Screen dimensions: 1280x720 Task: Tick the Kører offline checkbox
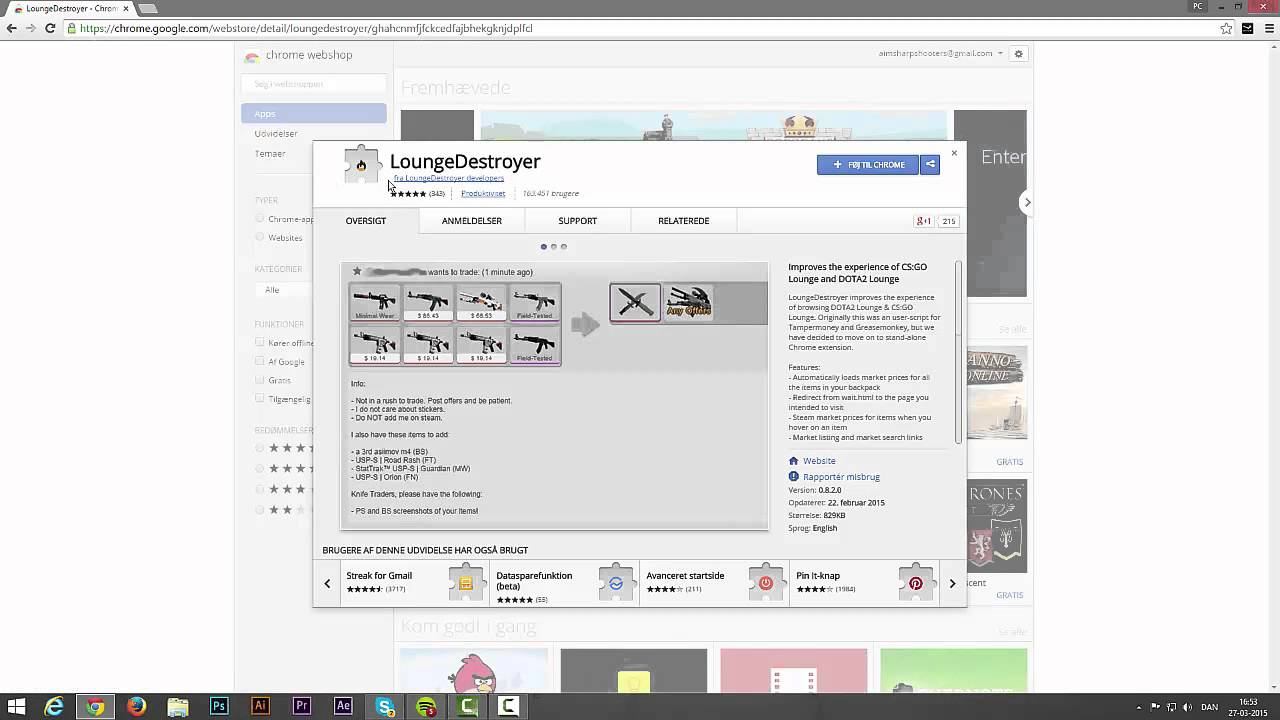pos(260,343)
